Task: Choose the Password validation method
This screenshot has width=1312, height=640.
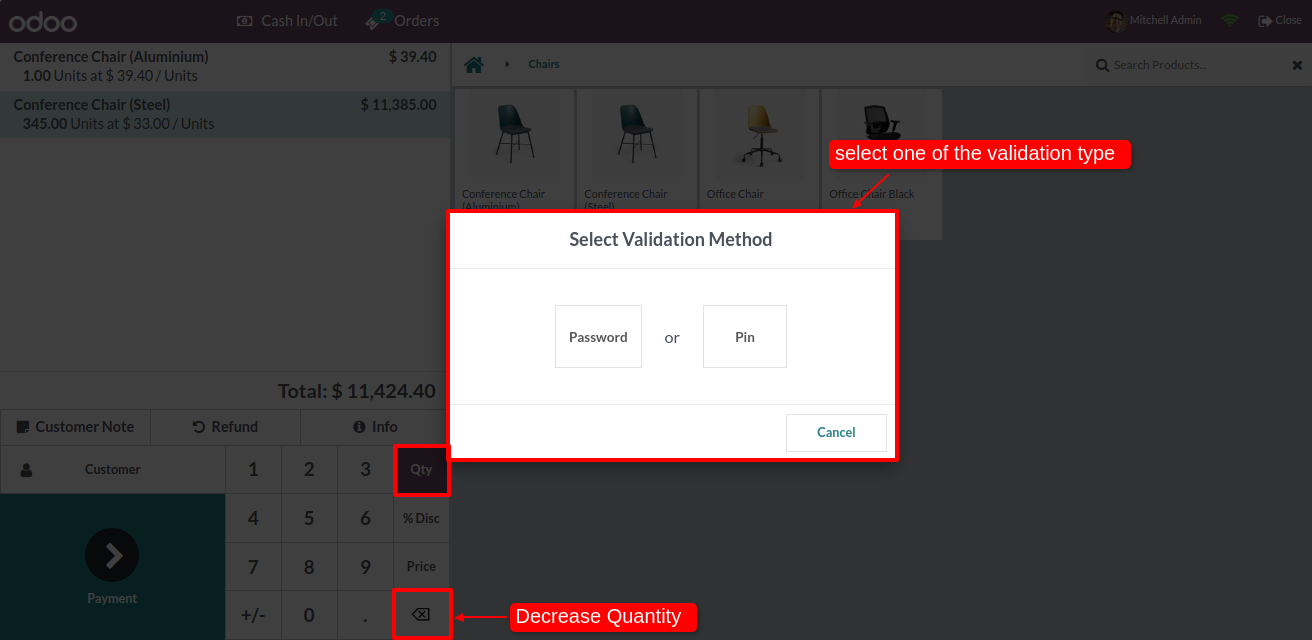Action: point(598,337)
